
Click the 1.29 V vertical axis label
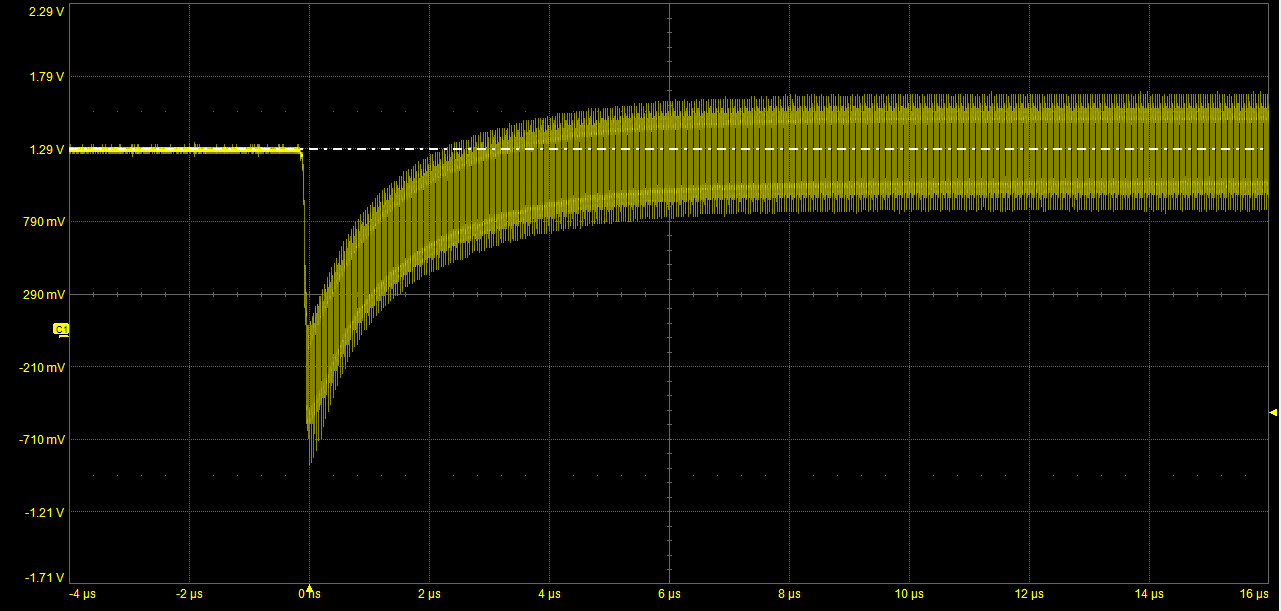pos(47,150)
